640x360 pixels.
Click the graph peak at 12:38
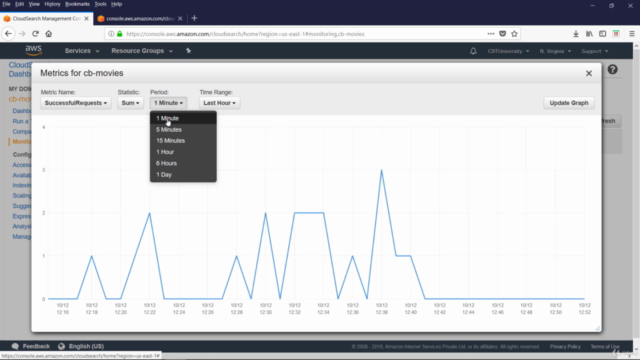[381, 170]
